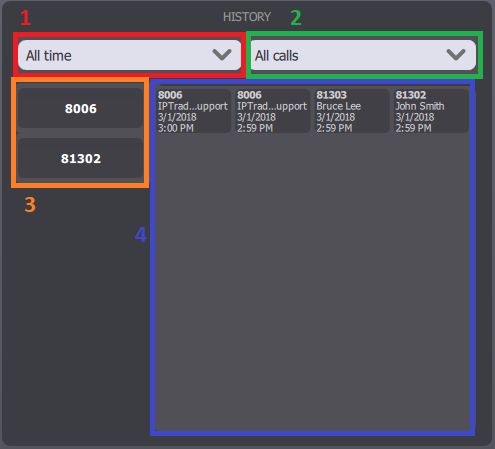Open the 81302 John Smith call entry
The width and height of the screenshot is (495, 449).
click(x=431, y=111)
